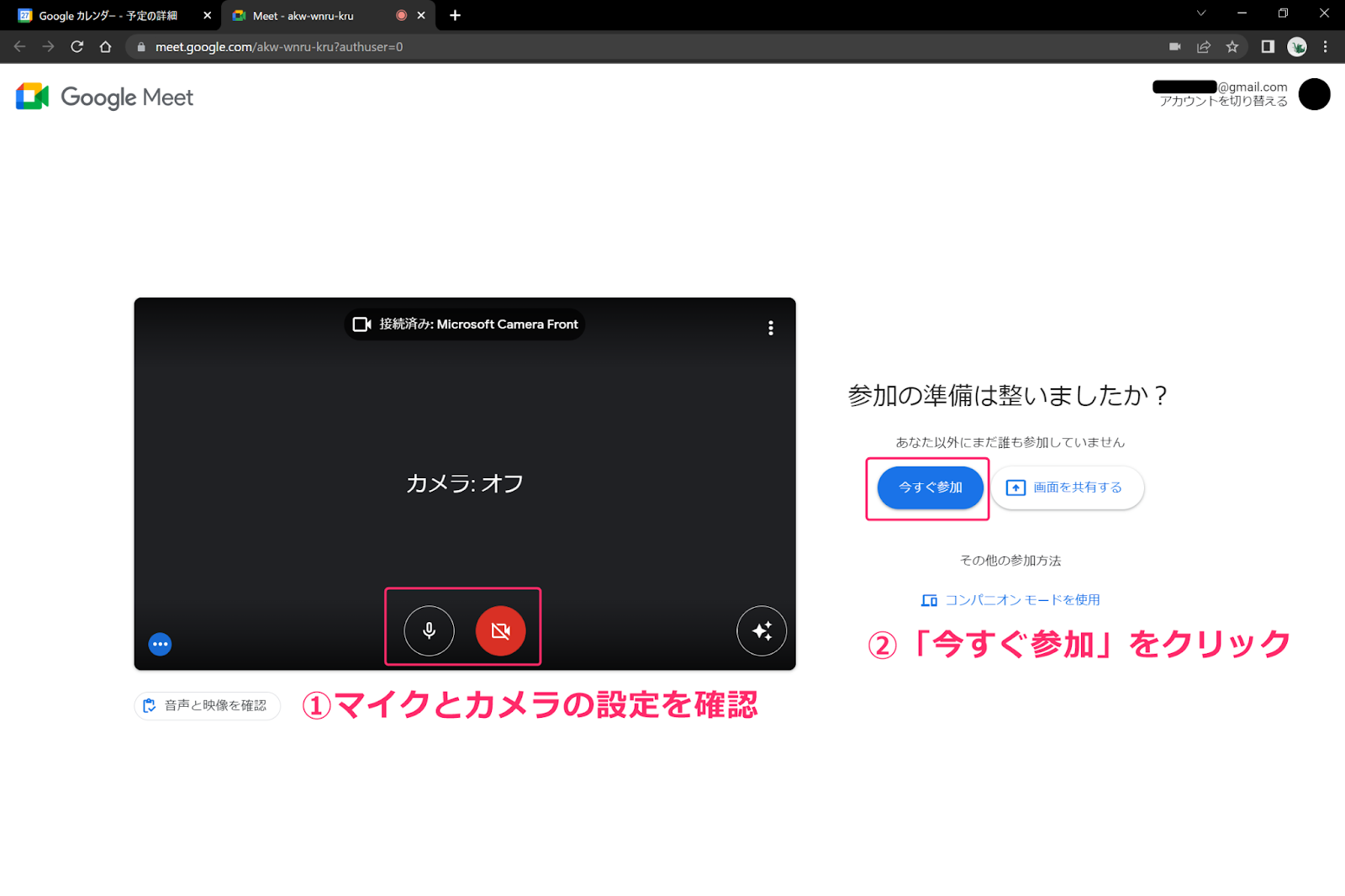Open a new browser tab
Viewport: 1345px width, 896px height.
[455, 15]
